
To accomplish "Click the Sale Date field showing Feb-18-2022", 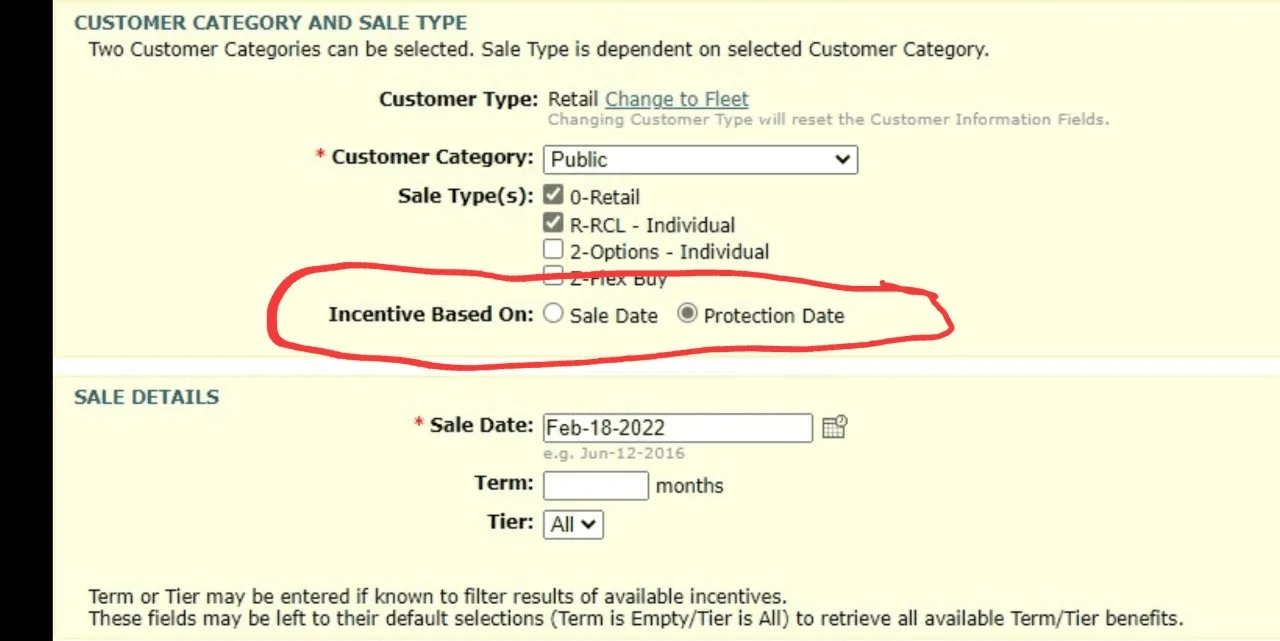I will pyautogui.click(x=677, y=428).
